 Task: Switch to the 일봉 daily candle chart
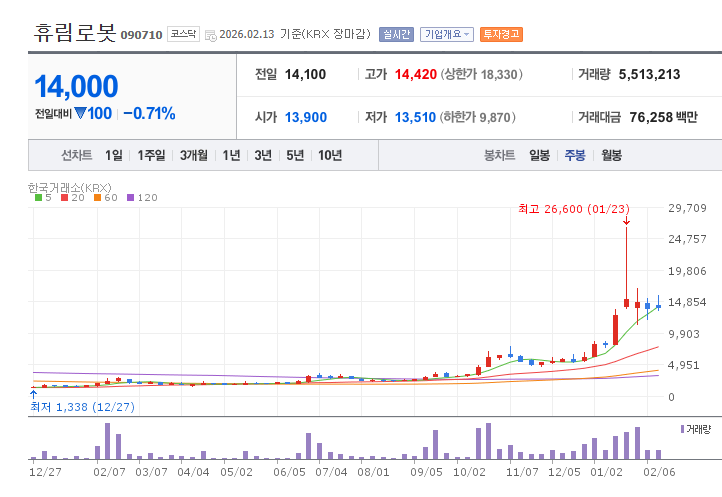point(540,155)
